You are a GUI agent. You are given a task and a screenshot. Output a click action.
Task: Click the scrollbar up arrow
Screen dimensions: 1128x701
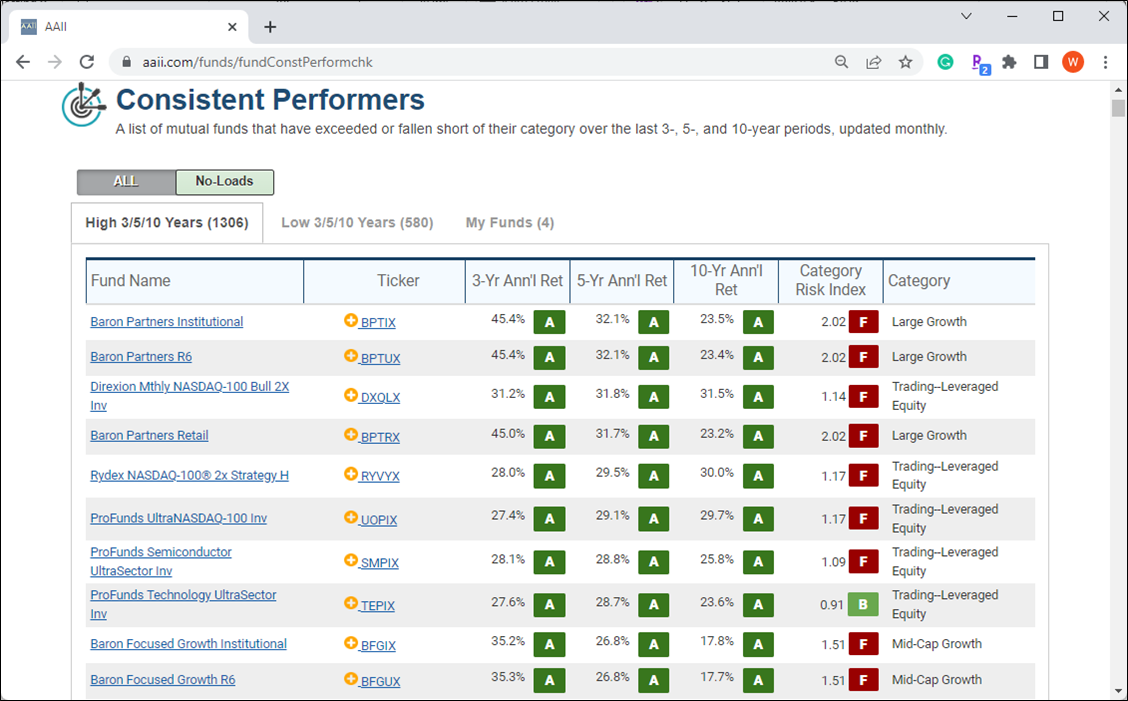[1117, 89]
